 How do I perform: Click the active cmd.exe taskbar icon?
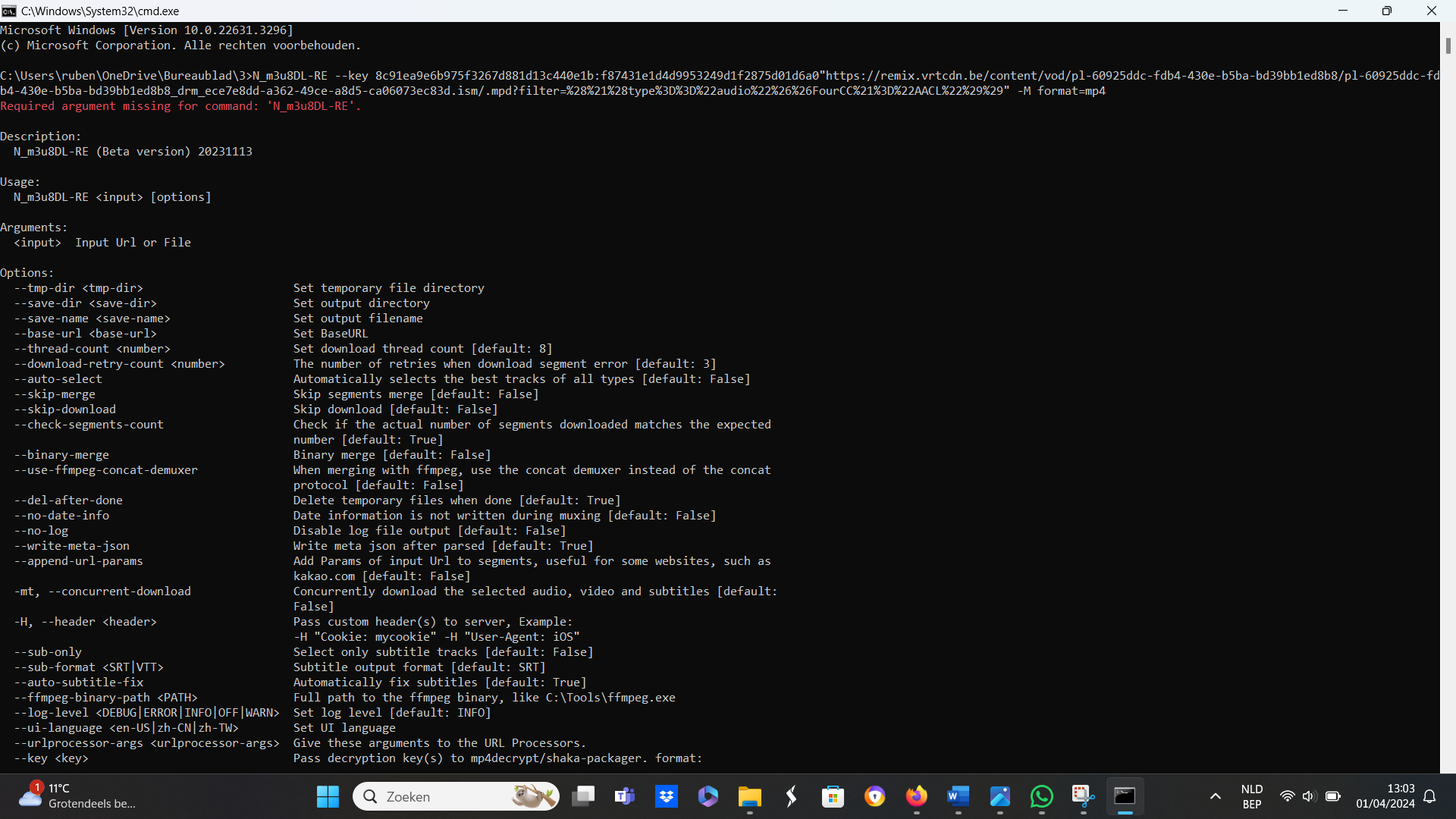click(1125, 796)
